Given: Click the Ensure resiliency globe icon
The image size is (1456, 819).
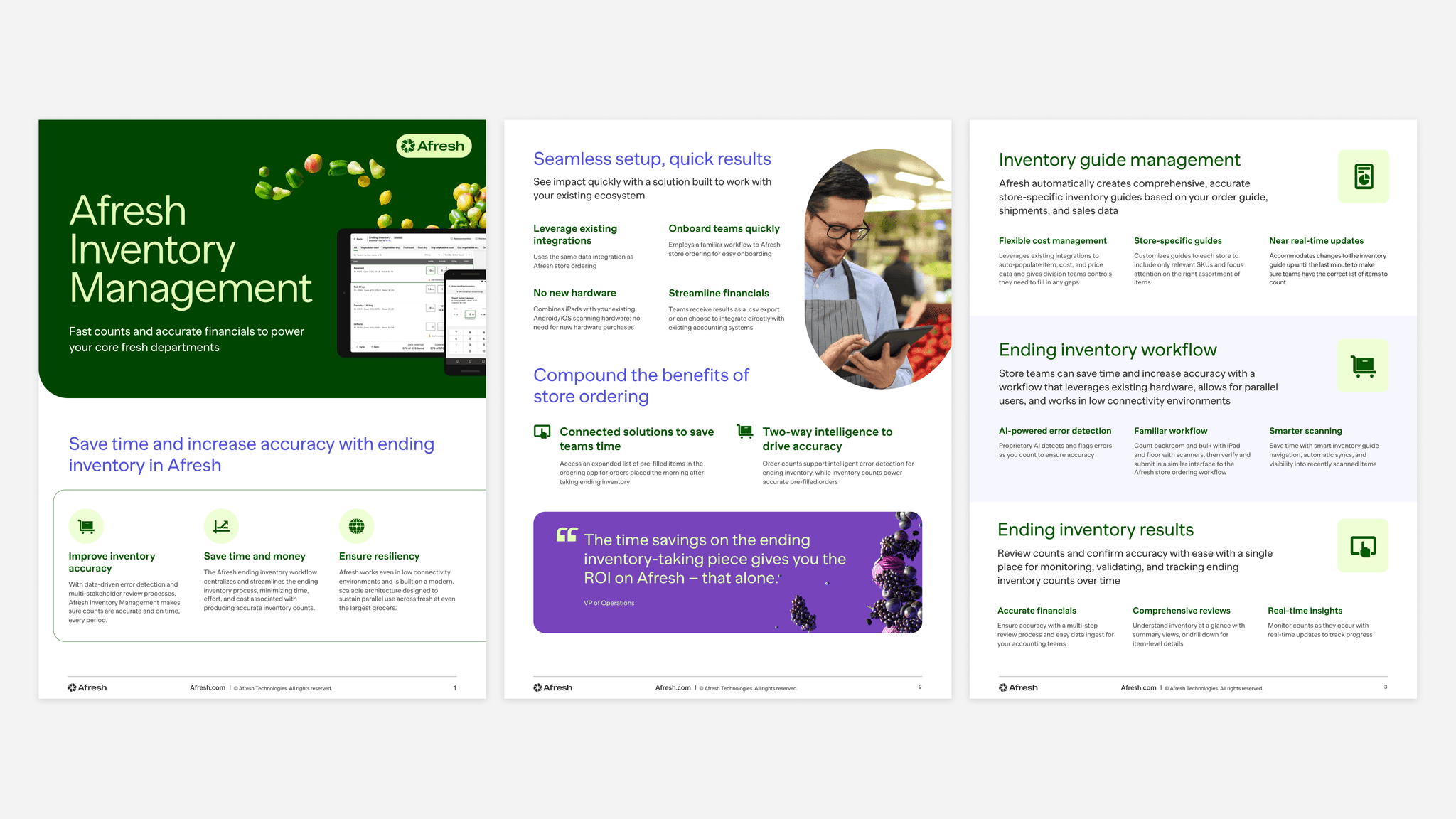Looking at the screenshot, I should pyautogui.click(x=357, y=526).
